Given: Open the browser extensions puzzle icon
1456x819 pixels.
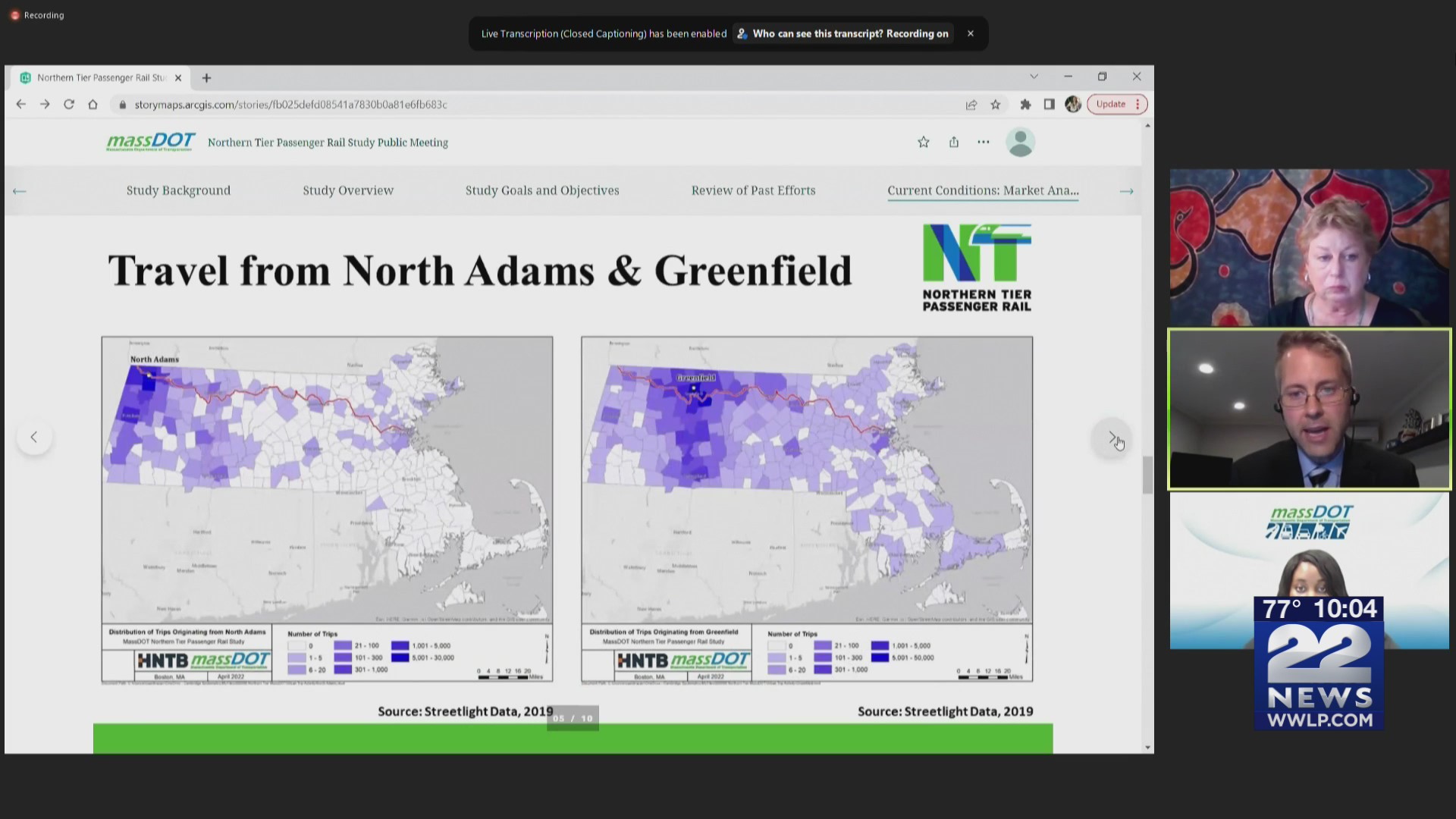Looking at the screenshot, I should tap(1025, 105).
